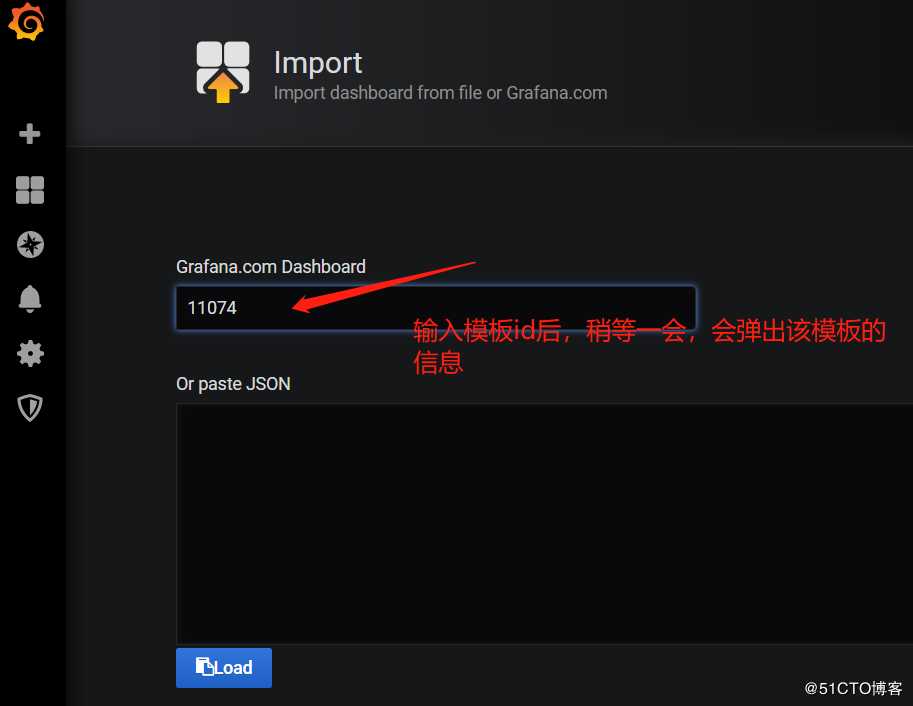Click "Import dashboard from file or Grafana.com" subtitle
The height and width of the screenshot is (706, 913).
(440, 93)
